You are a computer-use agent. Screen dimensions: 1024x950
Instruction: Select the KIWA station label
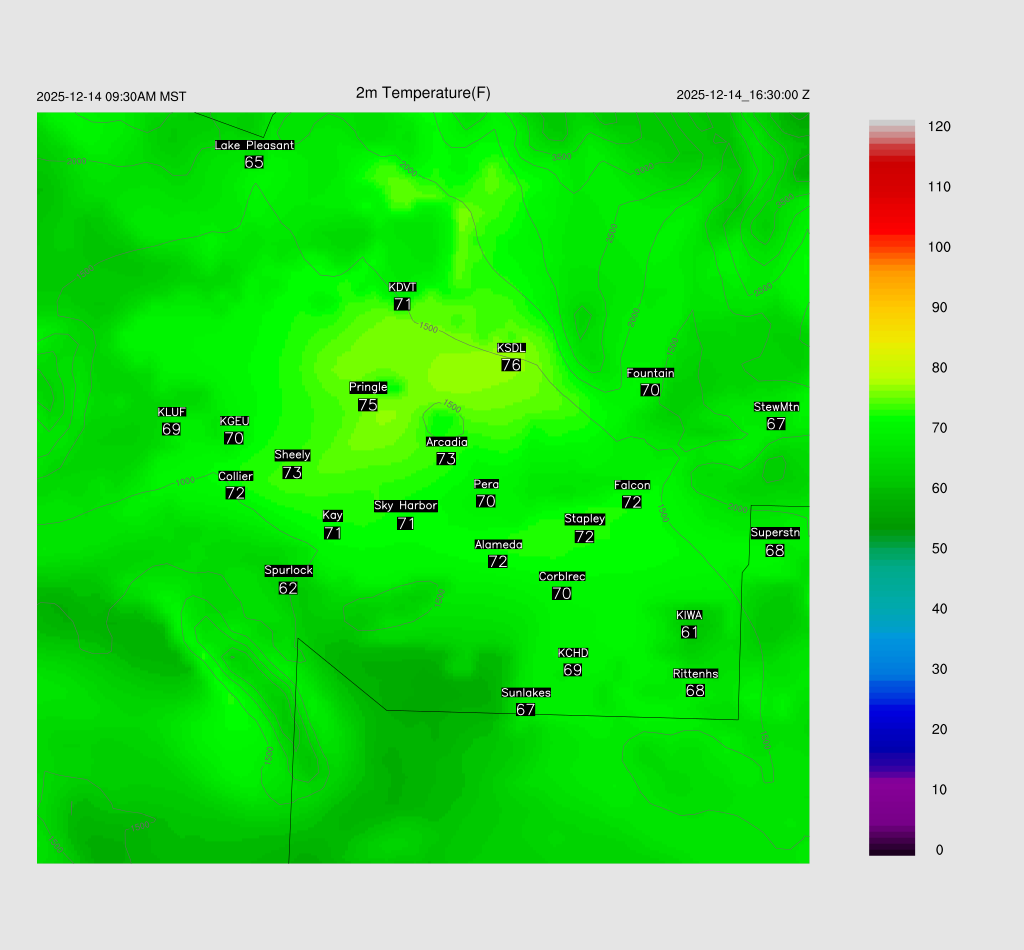[x=689, y=615]
